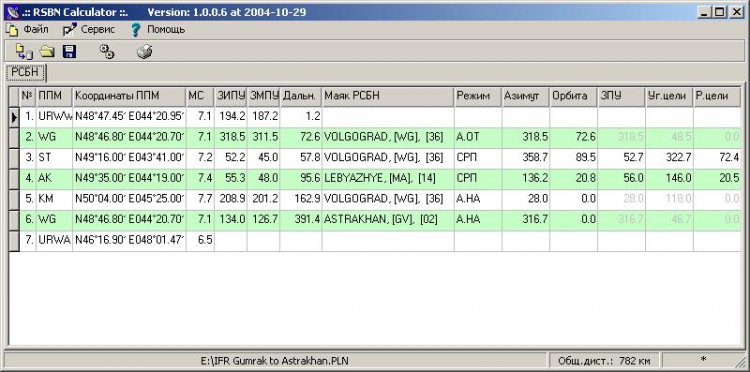The image size is (750, 372).
Task: Click VOLGOGRAD beacon cell in row 3
Action: tap(388, 158)
